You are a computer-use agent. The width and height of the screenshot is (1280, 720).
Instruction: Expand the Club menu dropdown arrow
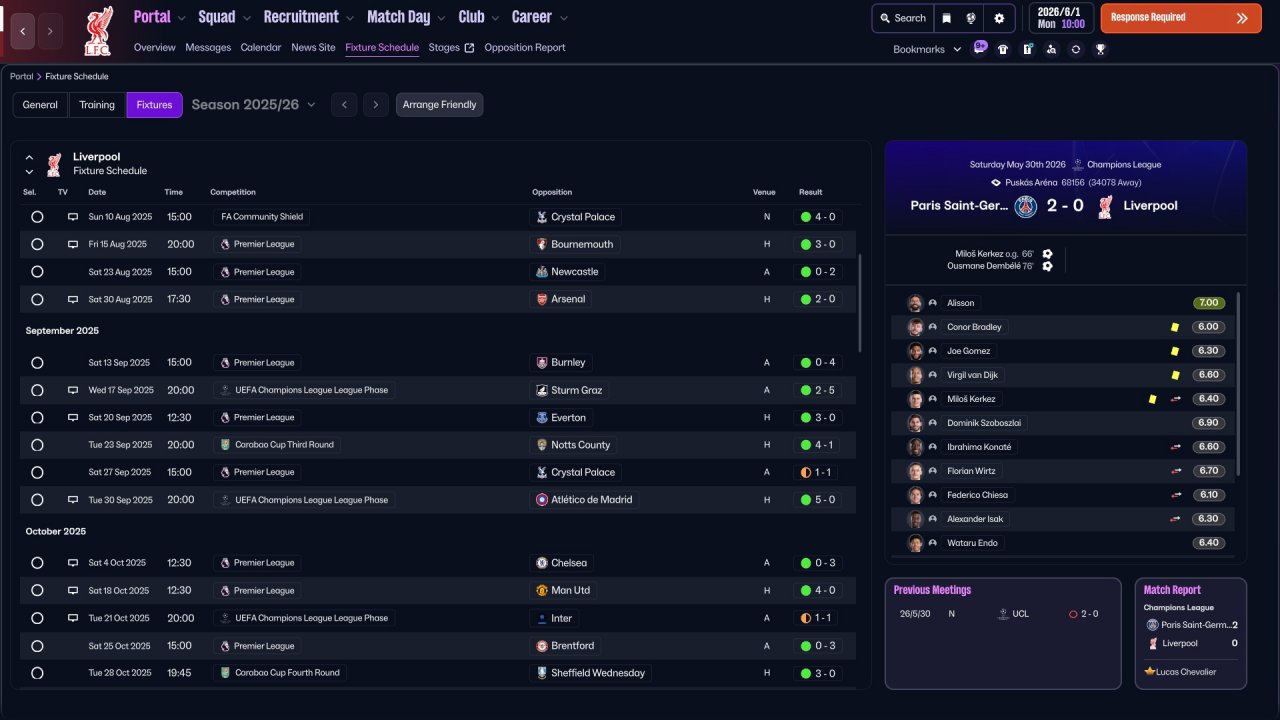tap(495, 18)
